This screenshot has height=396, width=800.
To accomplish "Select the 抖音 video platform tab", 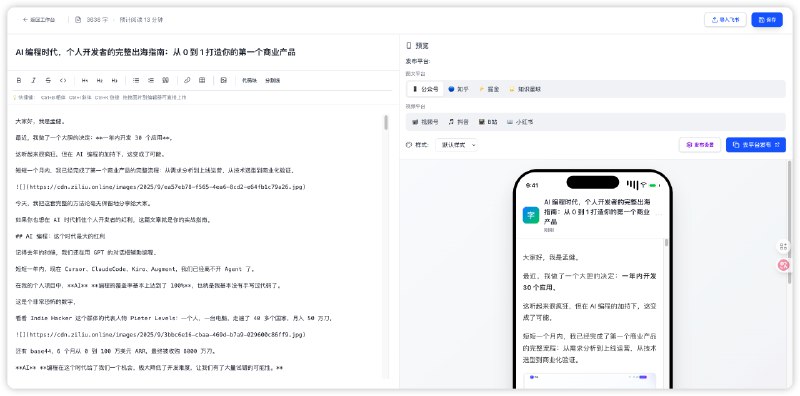I will tap(458, 122).
